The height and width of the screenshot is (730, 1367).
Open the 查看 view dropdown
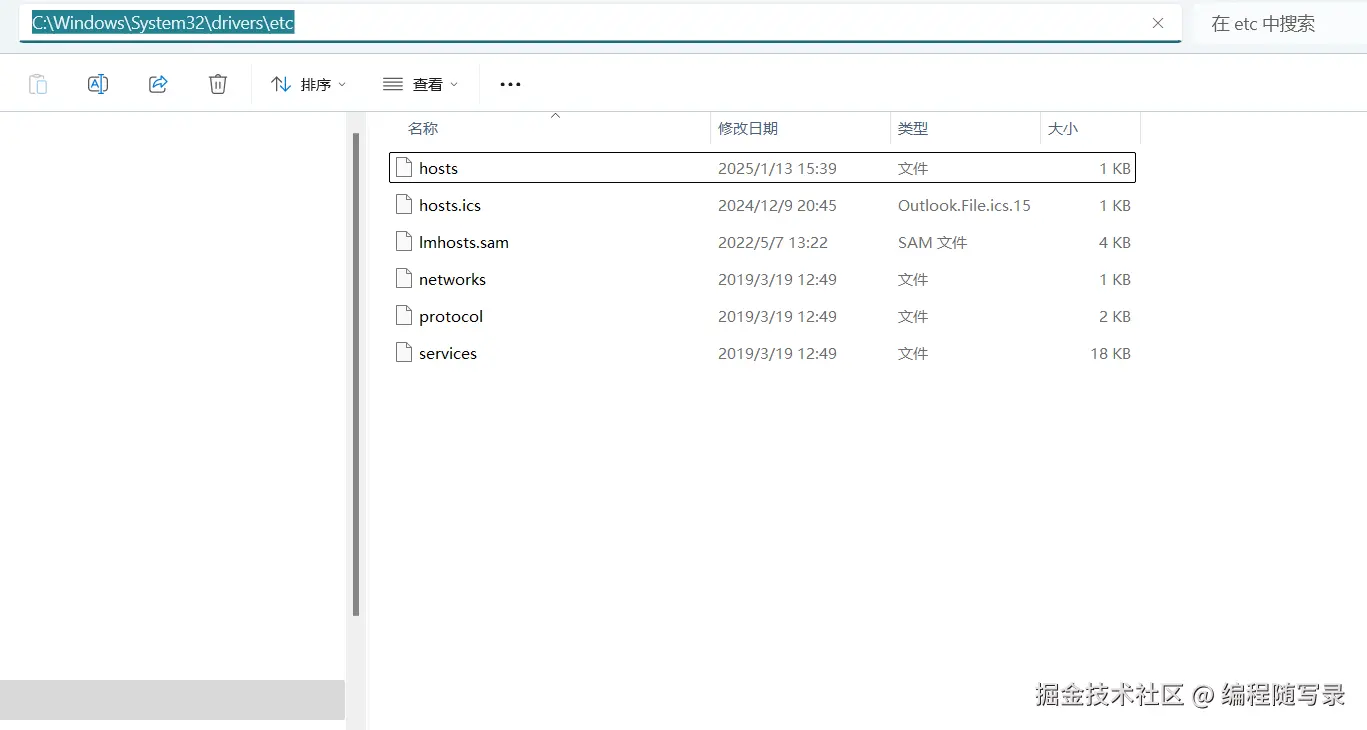coord(421,84)
